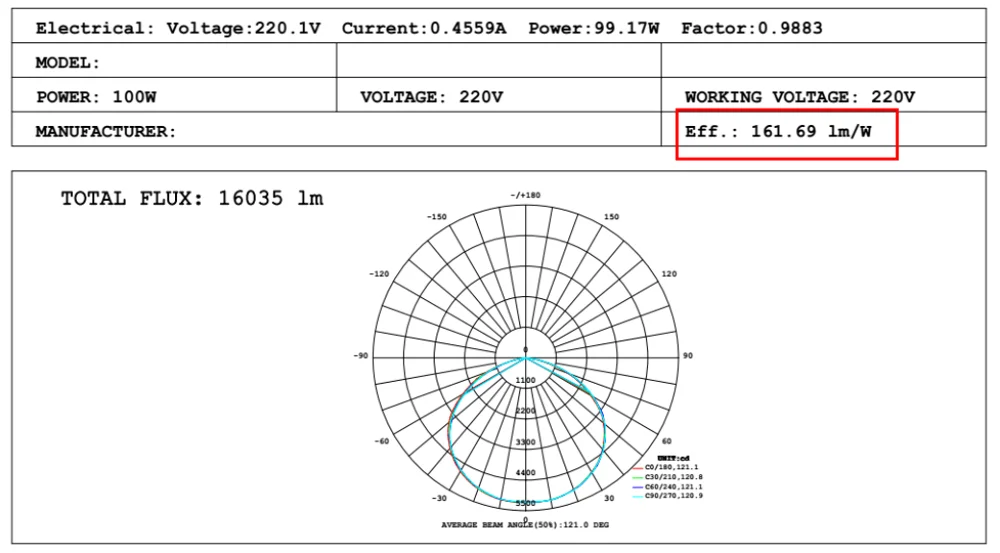Select the POWER: 100W cell

96,97
